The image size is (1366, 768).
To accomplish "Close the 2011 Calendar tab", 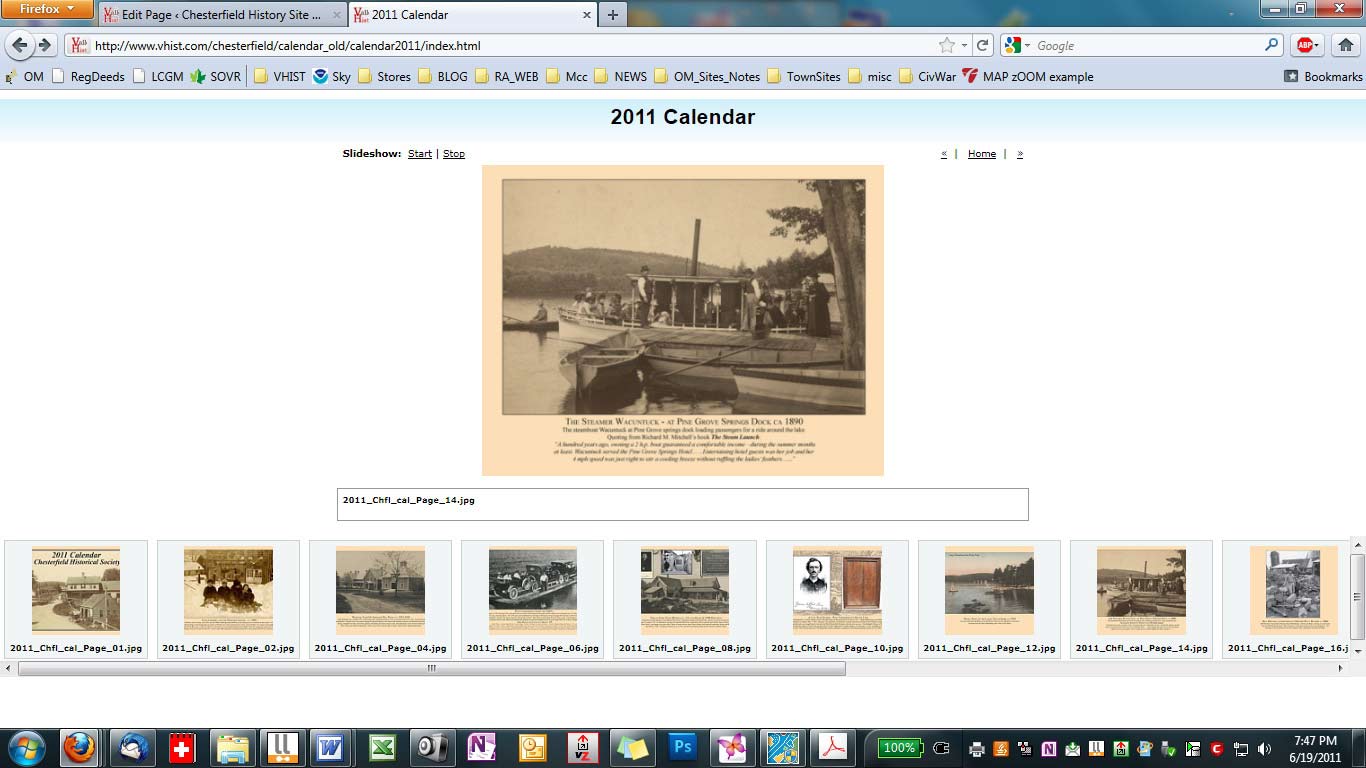I will tap(587, 15).
